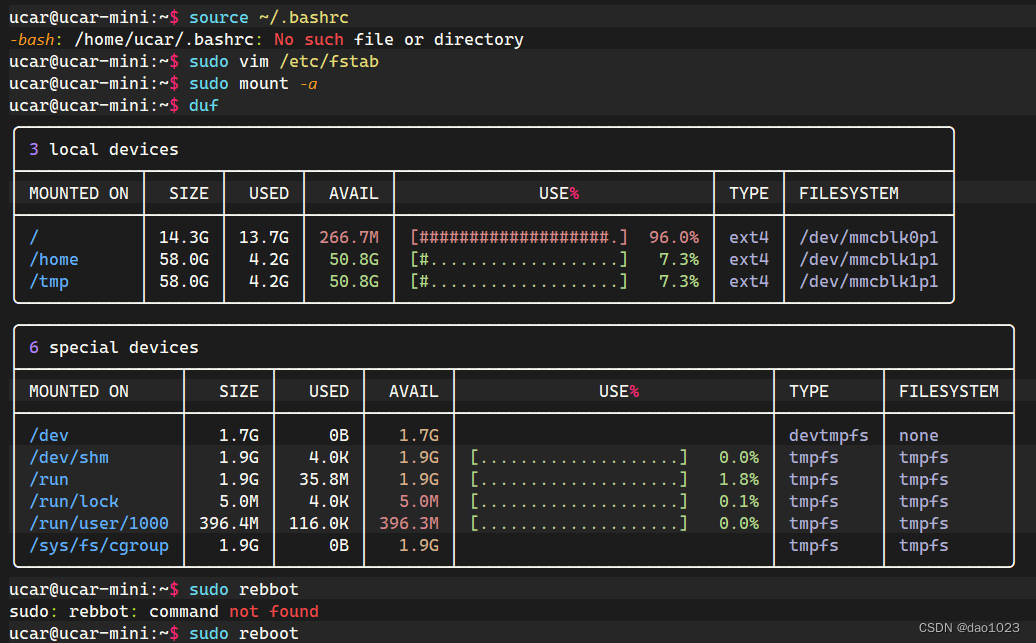Click the 266.7M available value
The width and height of the screenshot is (1036, 643).
tap(349, 237)
